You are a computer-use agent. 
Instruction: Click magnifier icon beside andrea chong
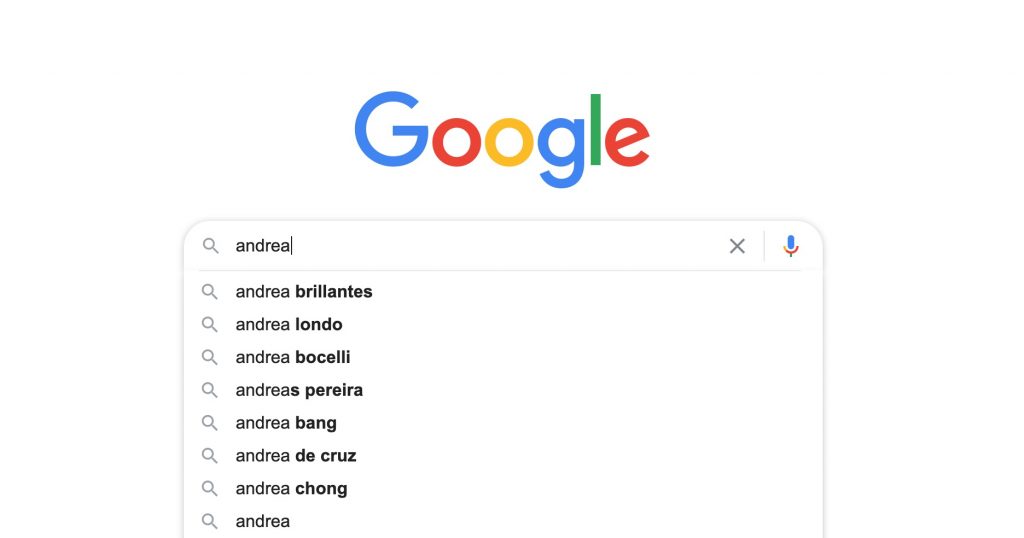point(210,488)
